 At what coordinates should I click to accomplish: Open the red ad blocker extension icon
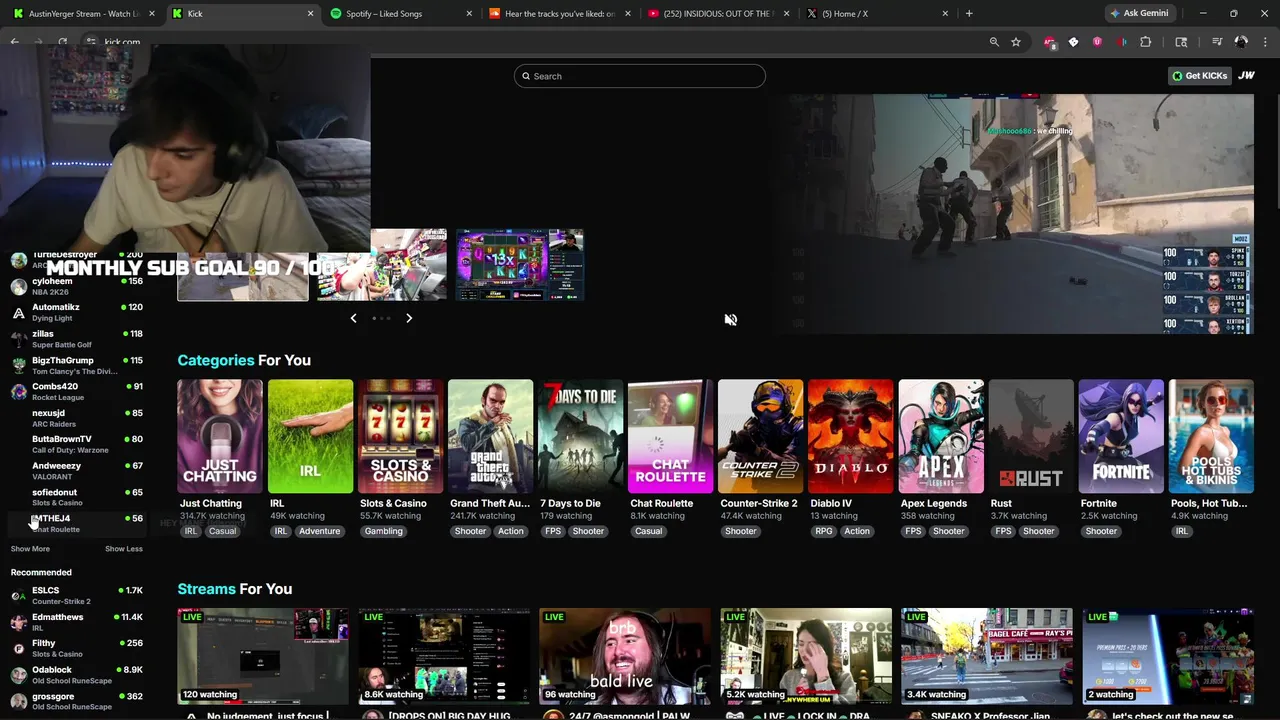point(1049,42)
